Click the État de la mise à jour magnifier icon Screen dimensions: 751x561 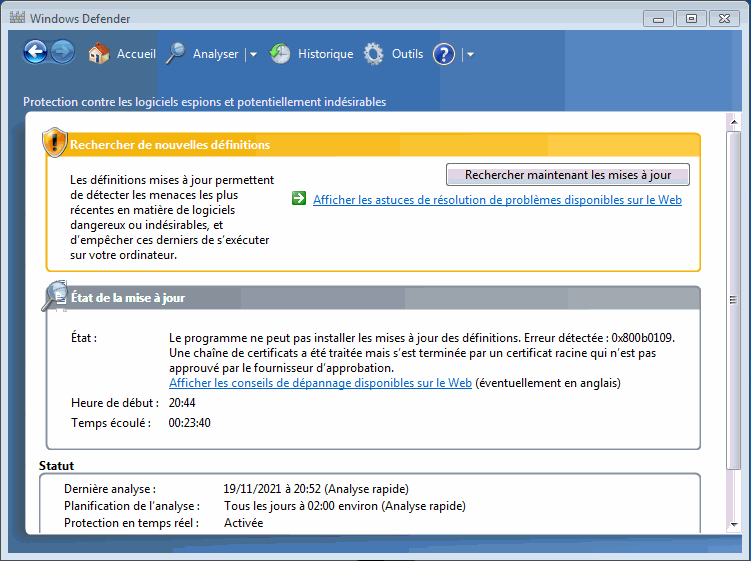tap(55, 296)
